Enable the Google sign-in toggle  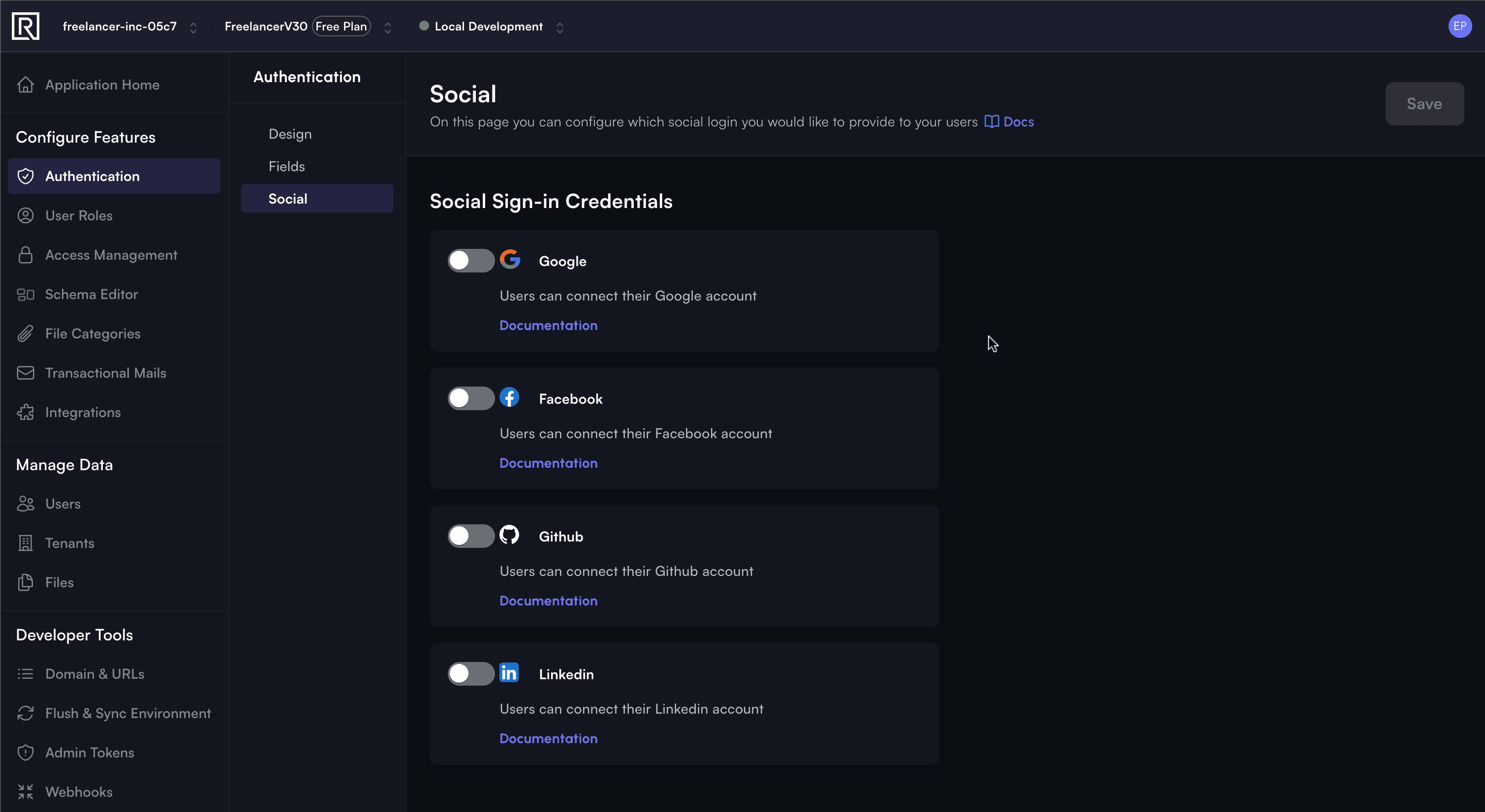470,261
